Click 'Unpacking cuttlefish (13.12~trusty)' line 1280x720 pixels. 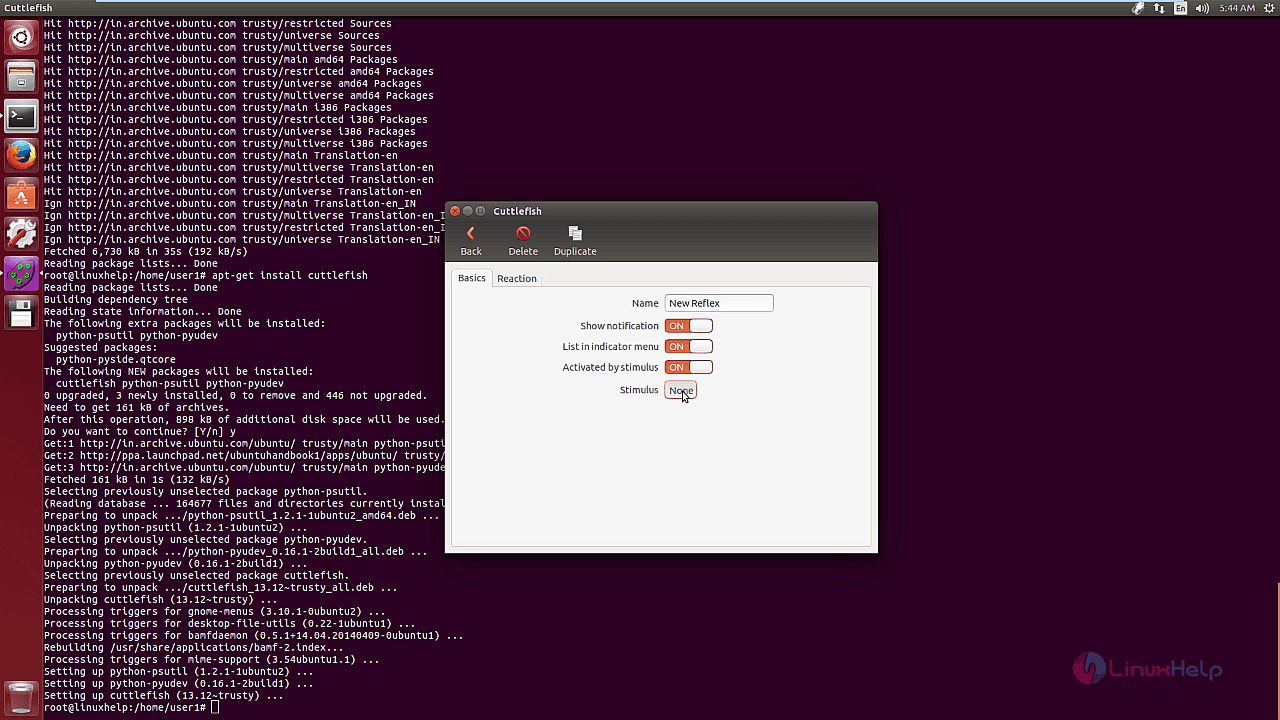pos(160,599)
